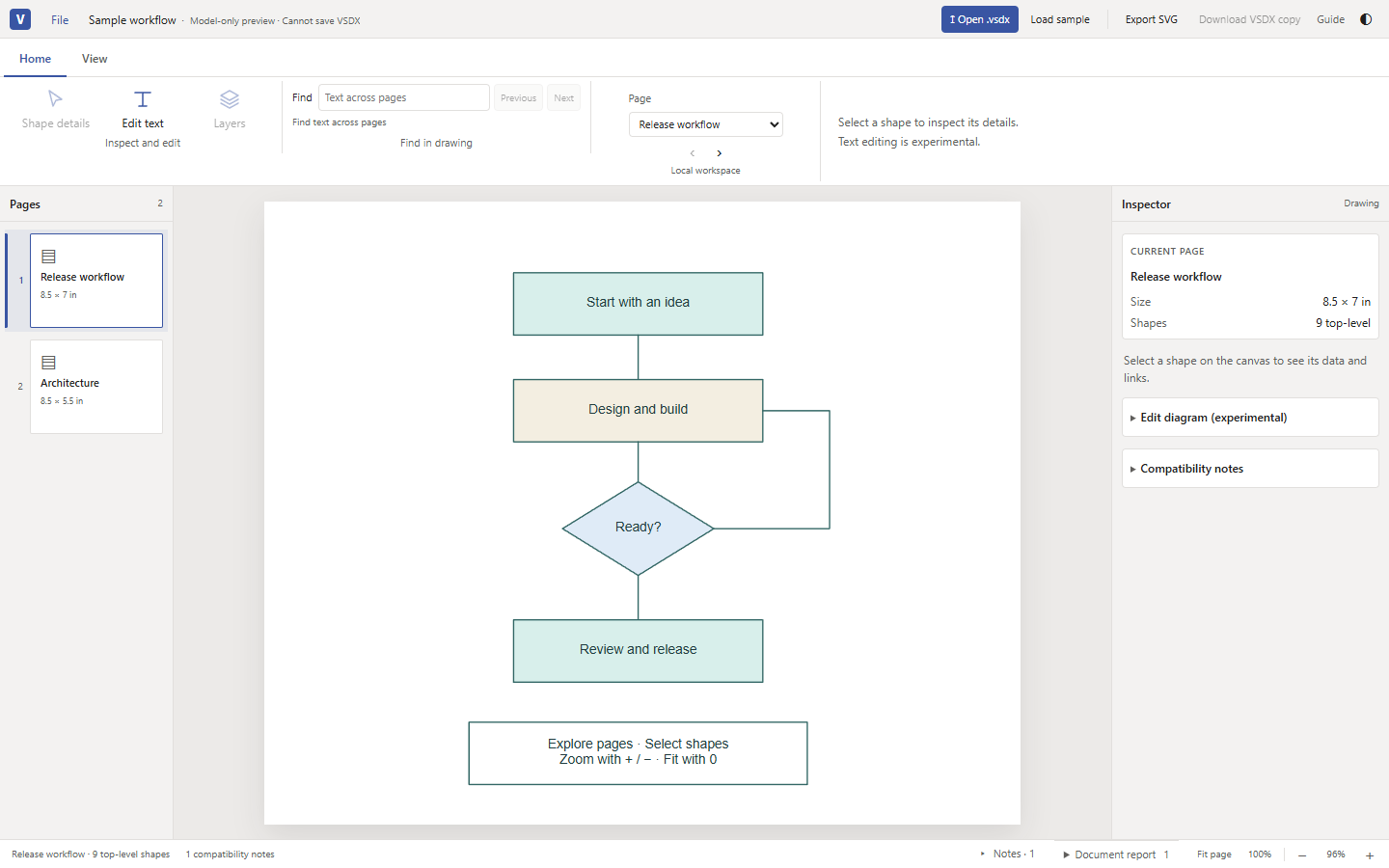Select the Shape details tool
The width and height of the screenshot is (1389, 868).
pos(56,110)
